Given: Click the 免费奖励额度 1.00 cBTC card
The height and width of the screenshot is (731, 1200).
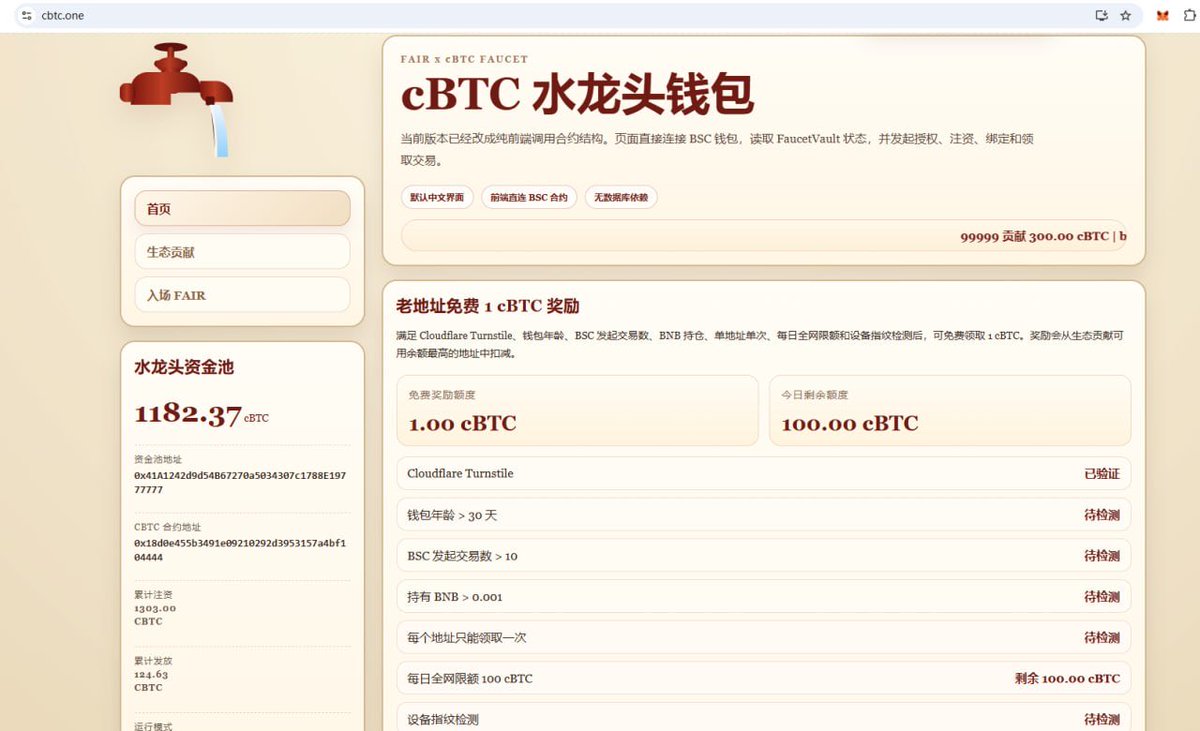Looking at the screenshot, I should point(577,410).
